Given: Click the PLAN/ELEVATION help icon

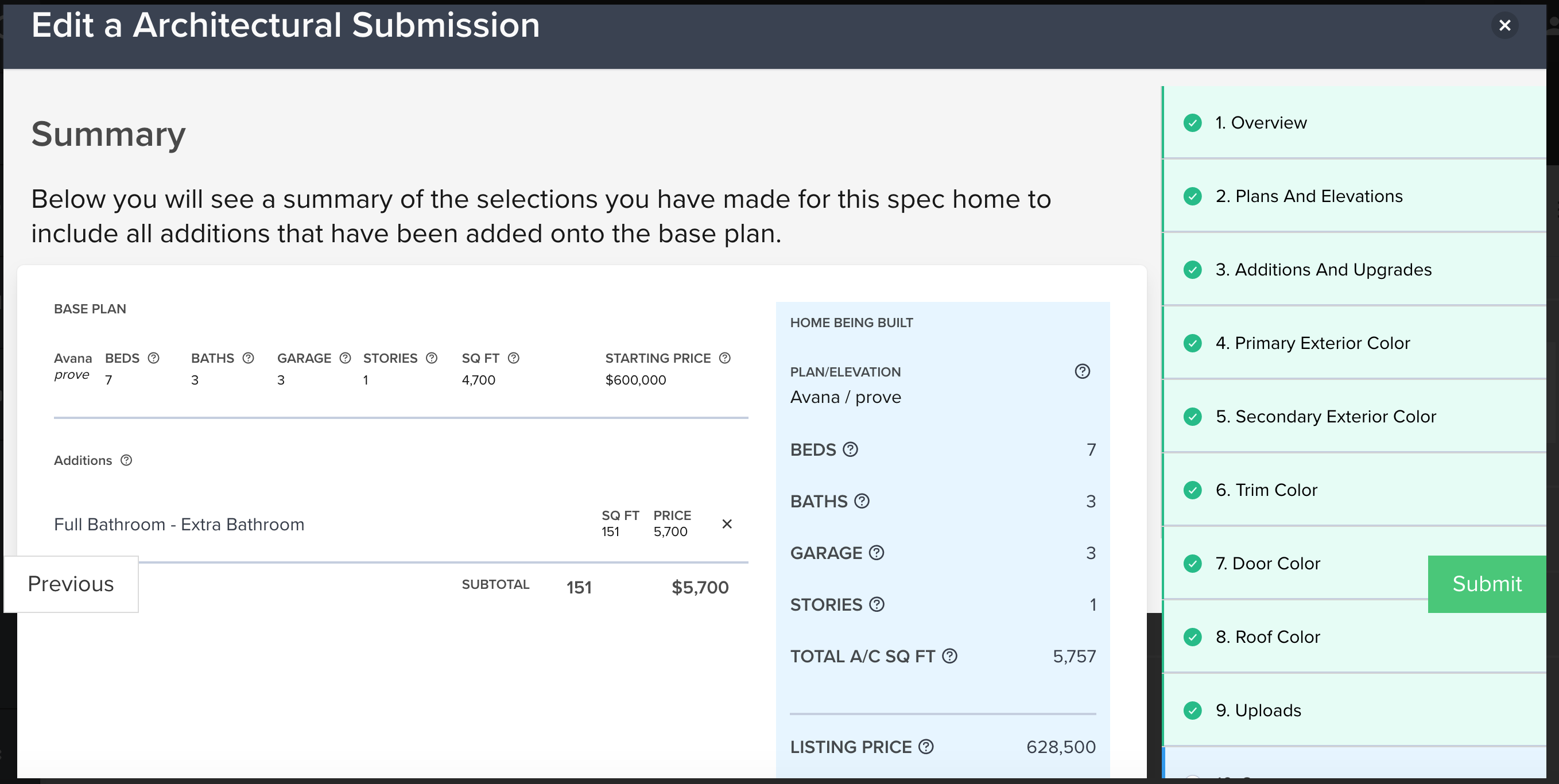Looking at the screenshot, I should pos(1082,371).
